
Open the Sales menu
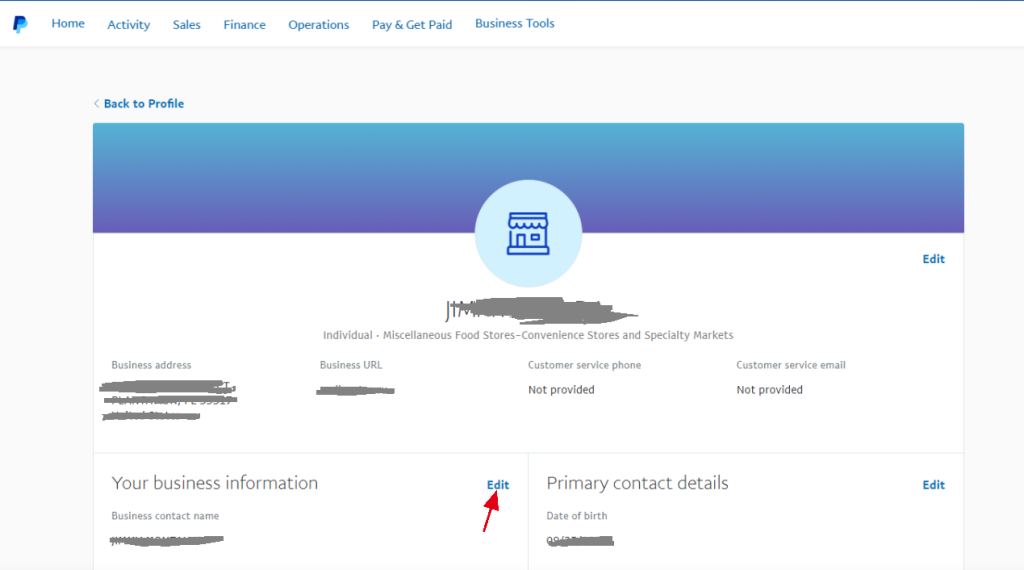point(186,25)
